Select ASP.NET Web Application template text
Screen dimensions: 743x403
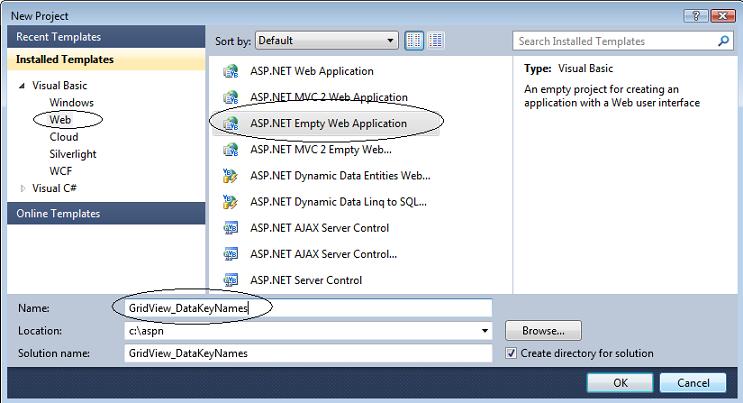312,71
